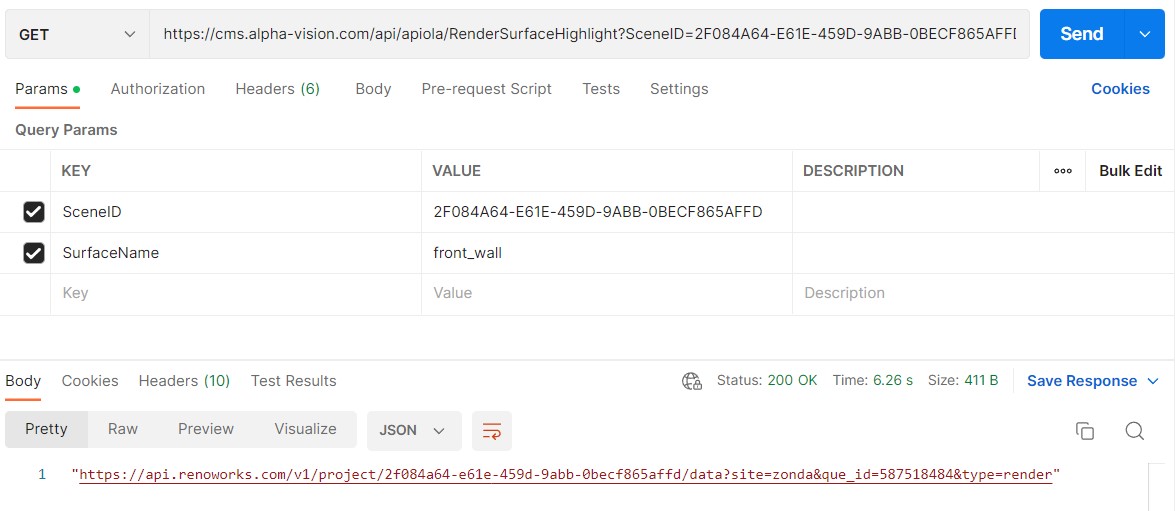
Task: Open the Pre-request Script tab
Action: 486,89
